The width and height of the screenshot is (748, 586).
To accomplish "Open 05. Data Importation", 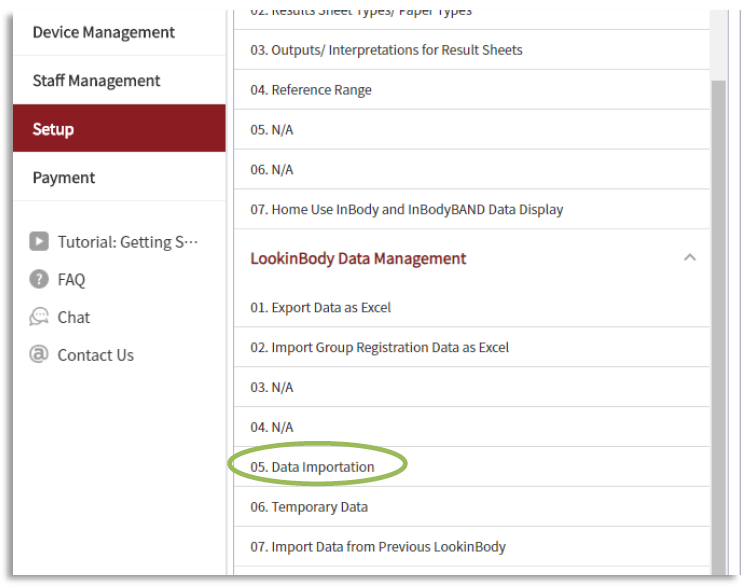I will click(471, 467).
